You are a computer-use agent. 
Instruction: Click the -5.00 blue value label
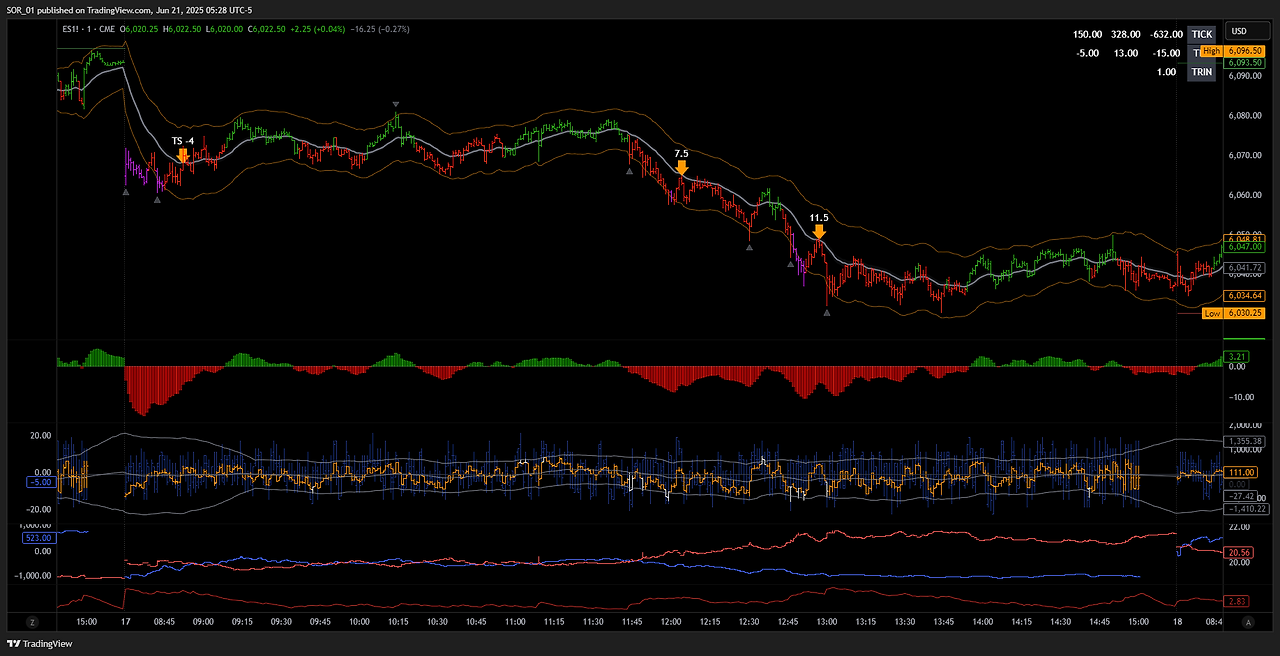[x=40, y=482]
